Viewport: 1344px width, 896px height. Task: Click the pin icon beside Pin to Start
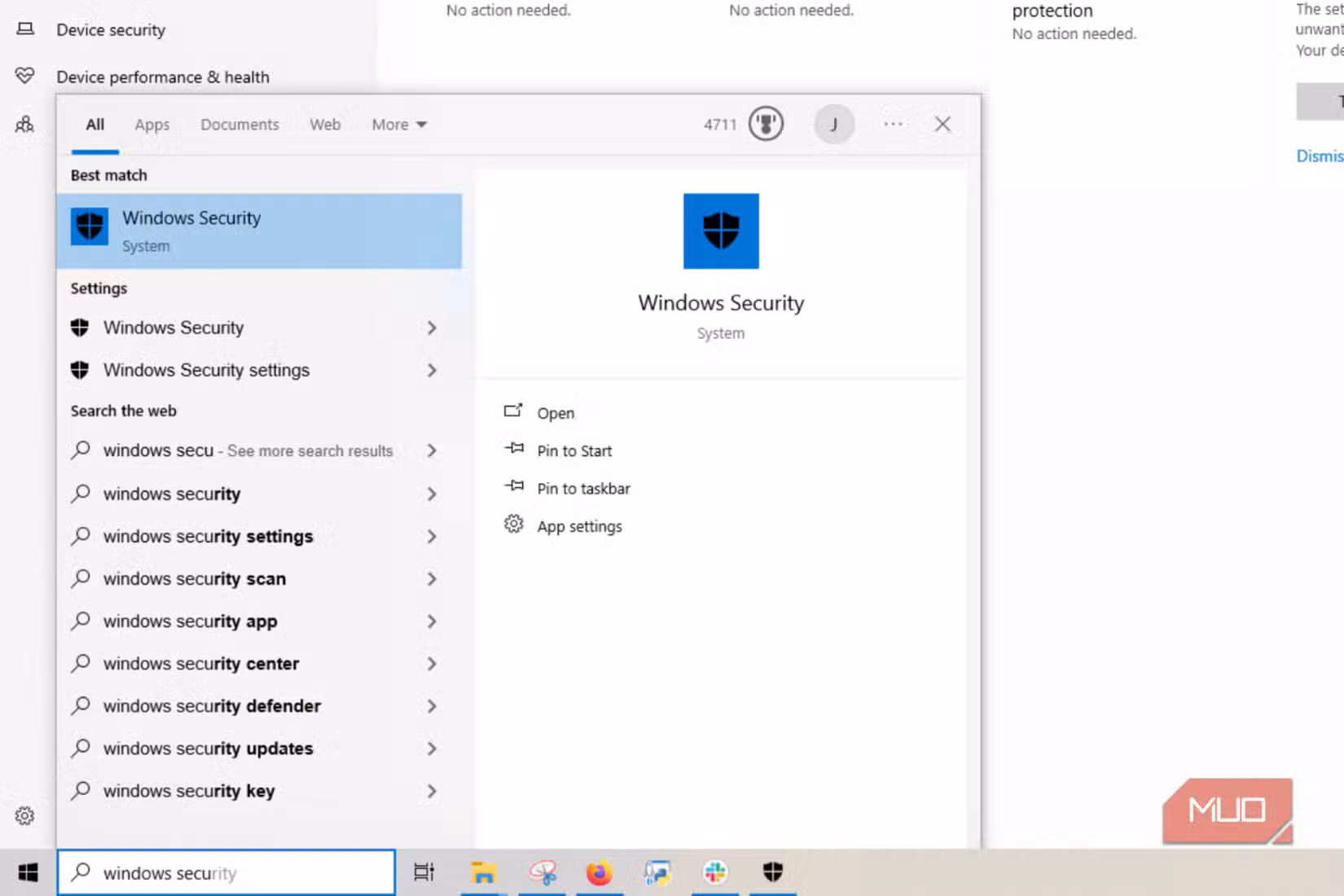pyautogui.click(x=514, y=448)
